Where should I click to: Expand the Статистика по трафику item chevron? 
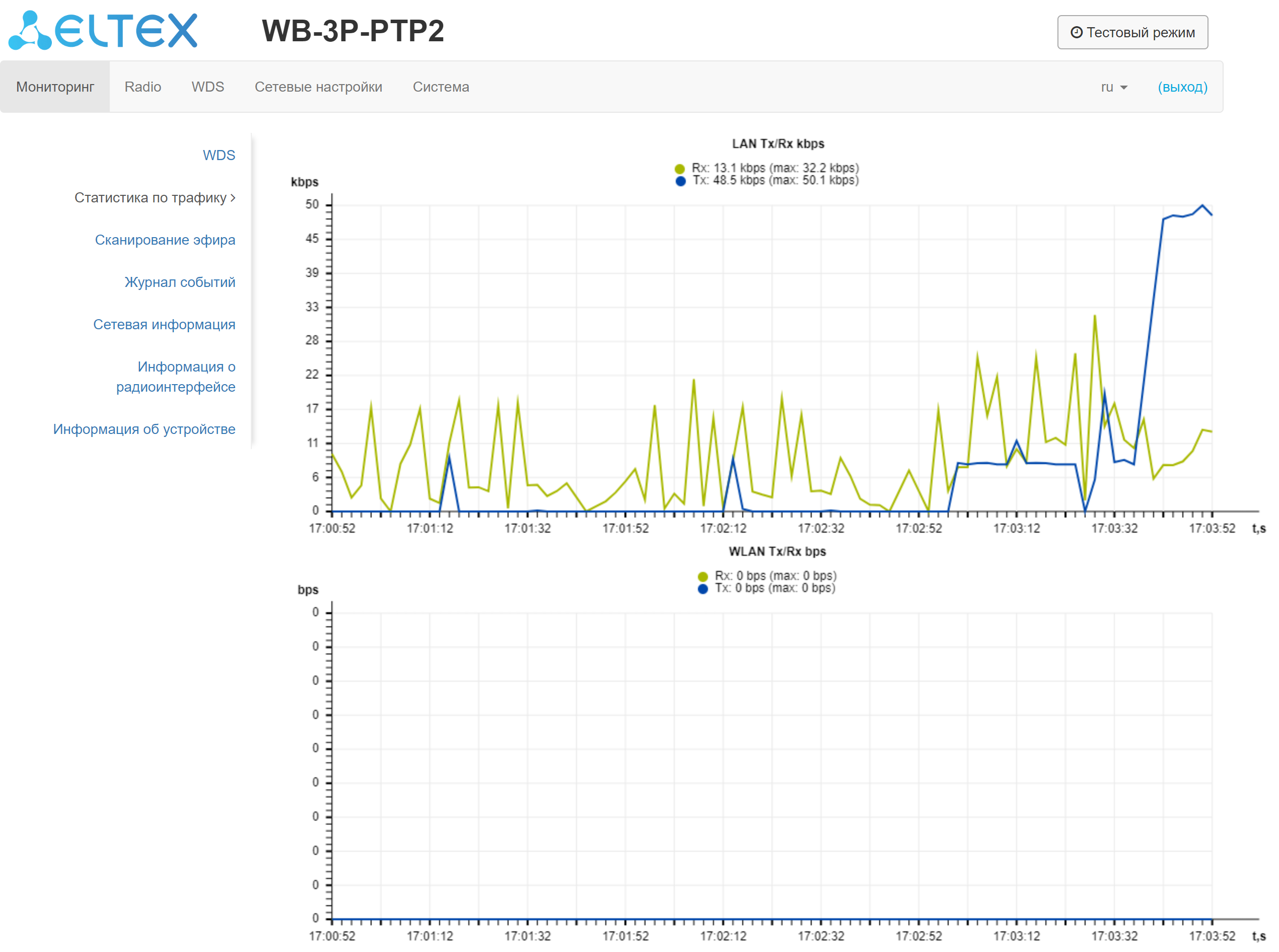tap(233, 198)
